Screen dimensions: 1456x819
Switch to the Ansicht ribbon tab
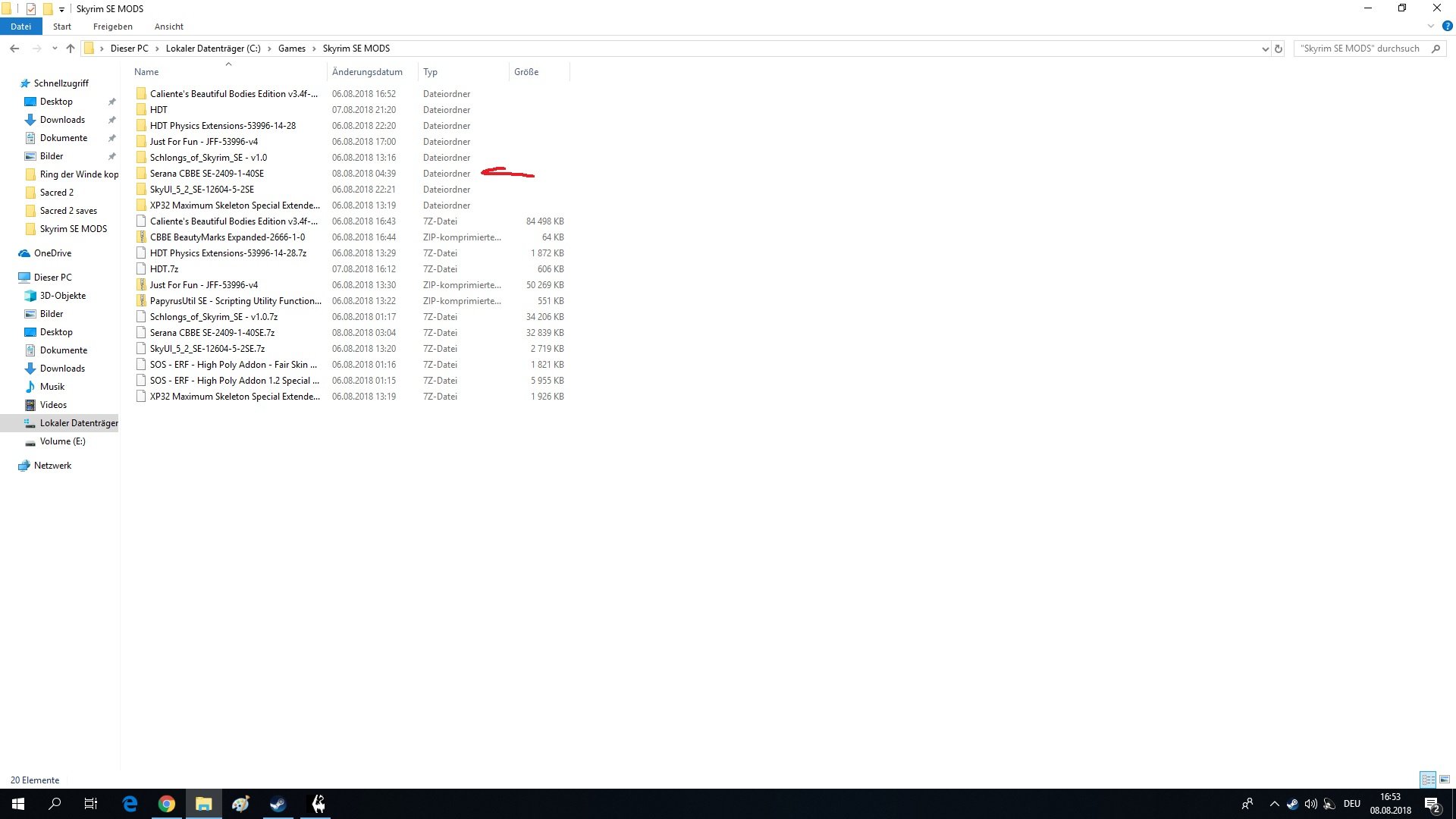(169, 27)
